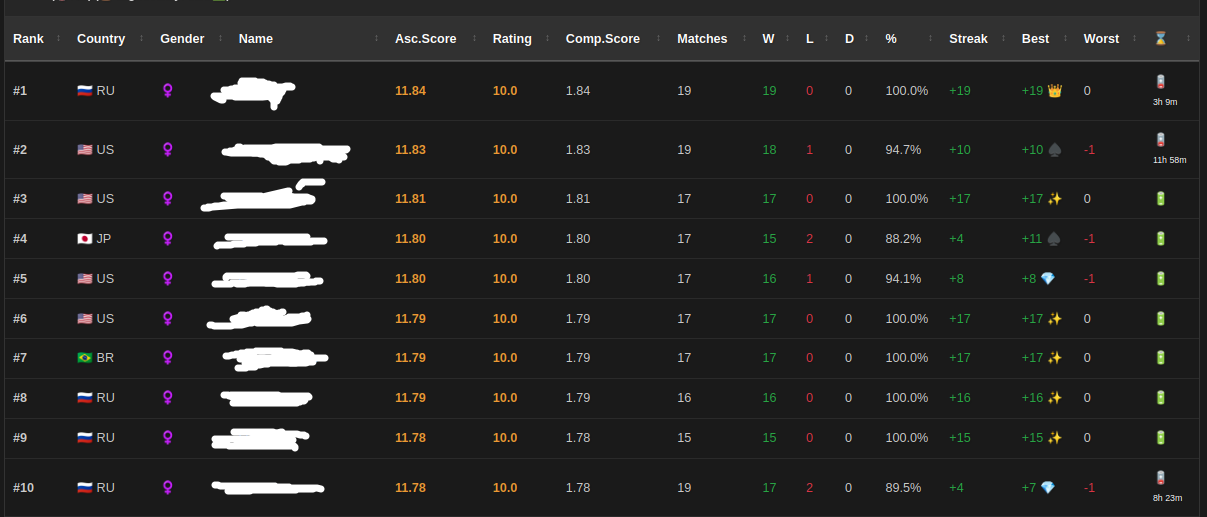Sort by the Streak column header
1207x517 pixels.
coord(968,39)
